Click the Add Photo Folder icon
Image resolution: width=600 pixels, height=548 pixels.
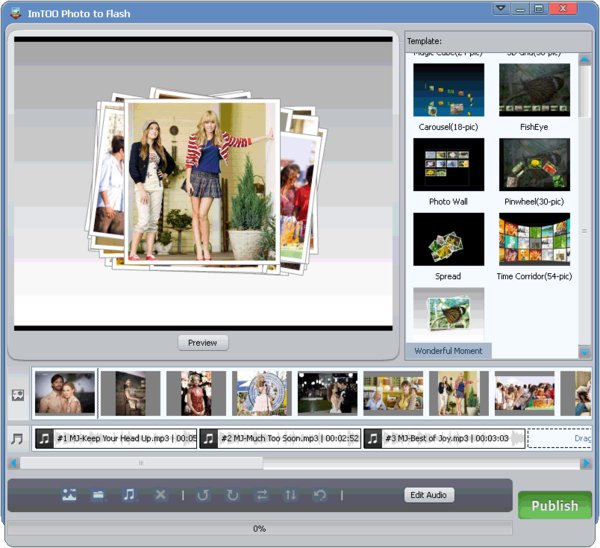coord(99,495)
